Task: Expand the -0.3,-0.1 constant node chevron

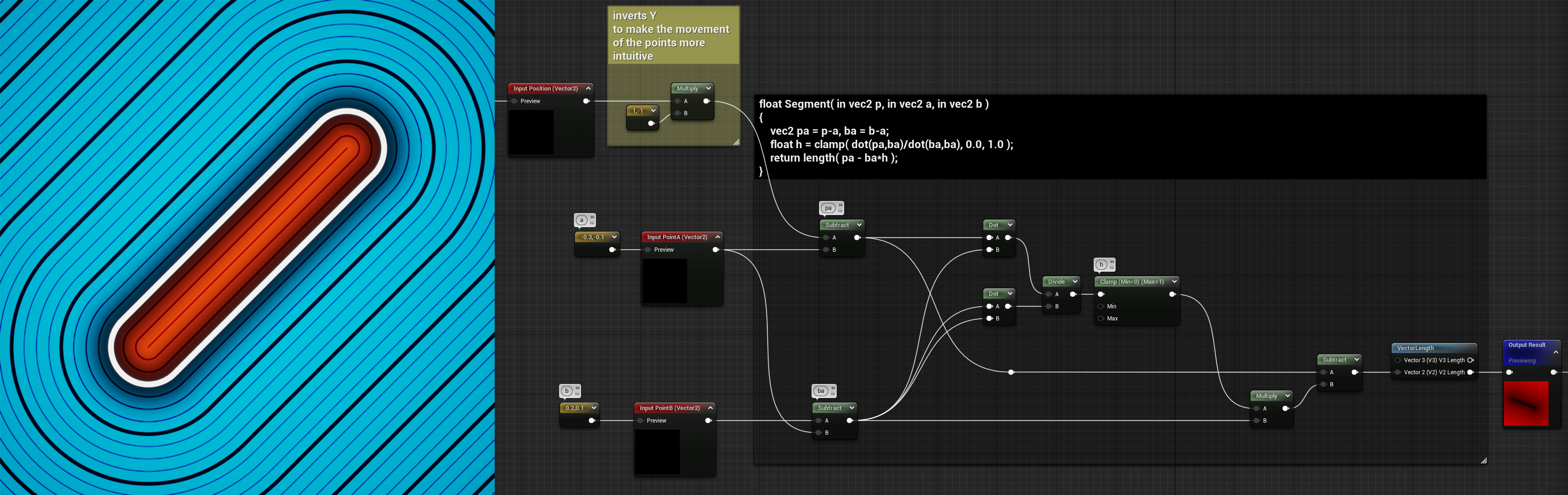Action: [614, 237]
